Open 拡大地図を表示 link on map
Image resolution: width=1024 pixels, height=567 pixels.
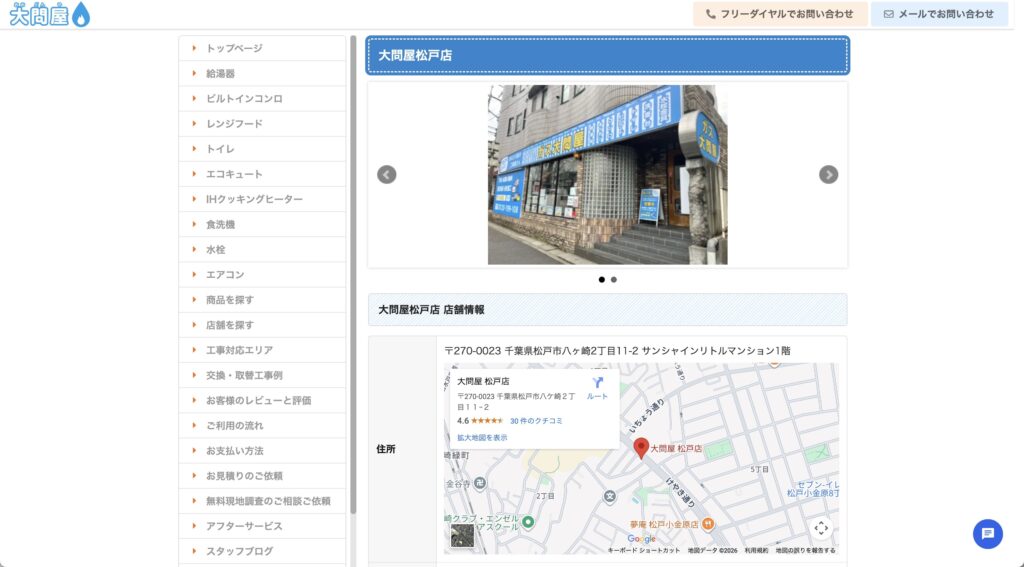pyautogui.click(x=482, y=438)
